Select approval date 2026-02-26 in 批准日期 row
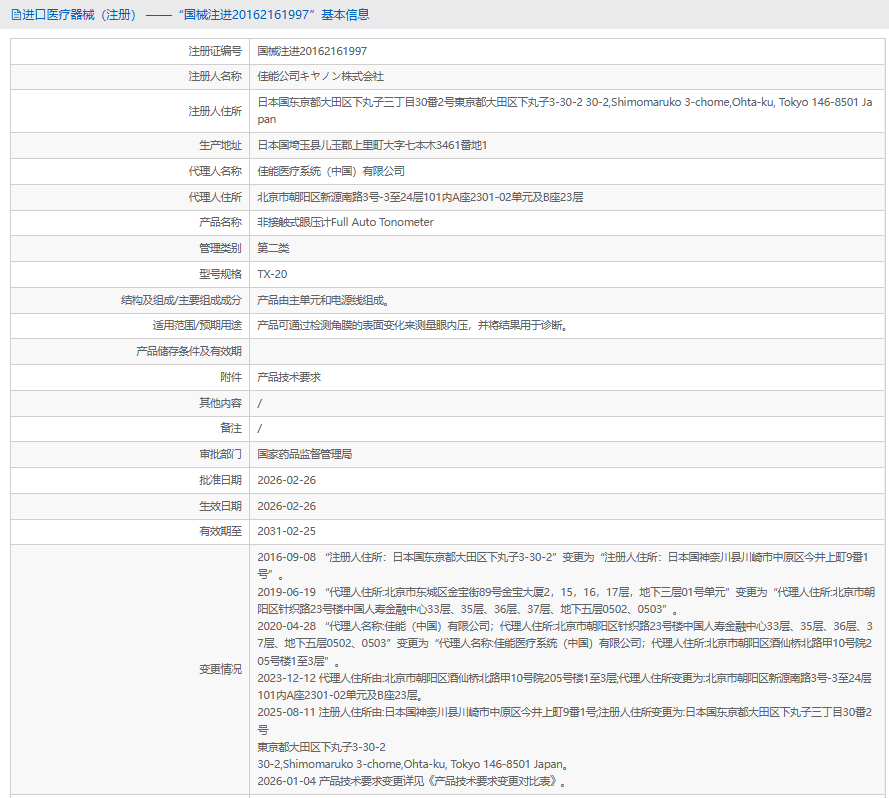 coord(286,480)
